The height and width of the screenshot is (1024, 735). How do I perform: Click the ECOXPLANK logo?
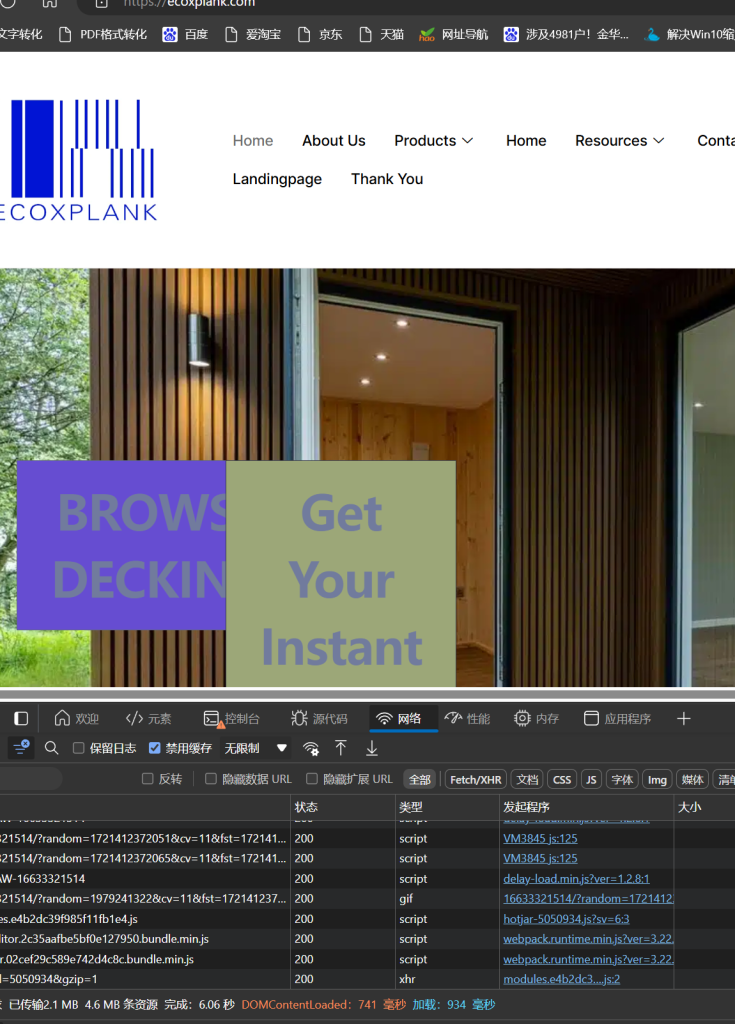(79, 160)
